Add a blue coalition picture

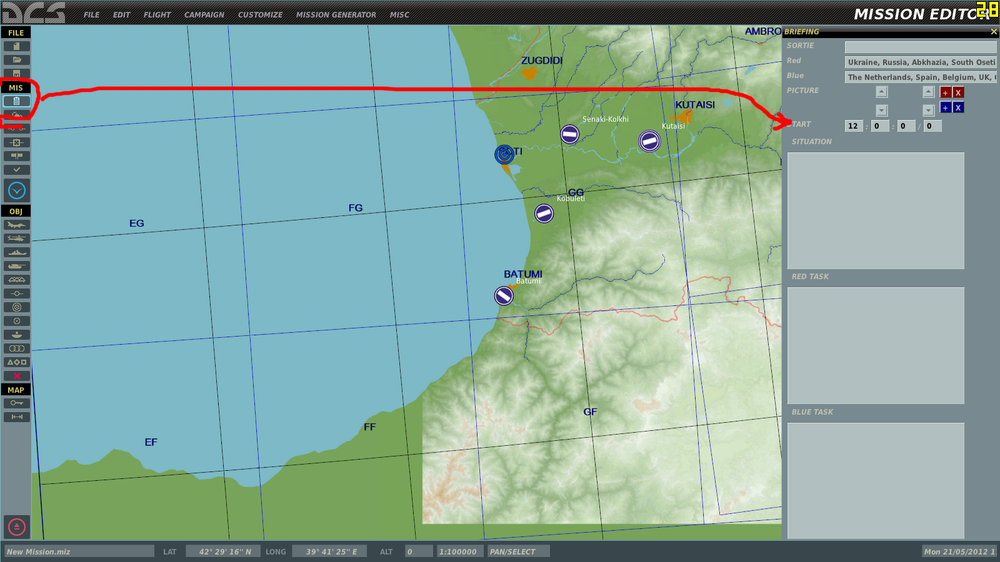[x=946, y=108]
